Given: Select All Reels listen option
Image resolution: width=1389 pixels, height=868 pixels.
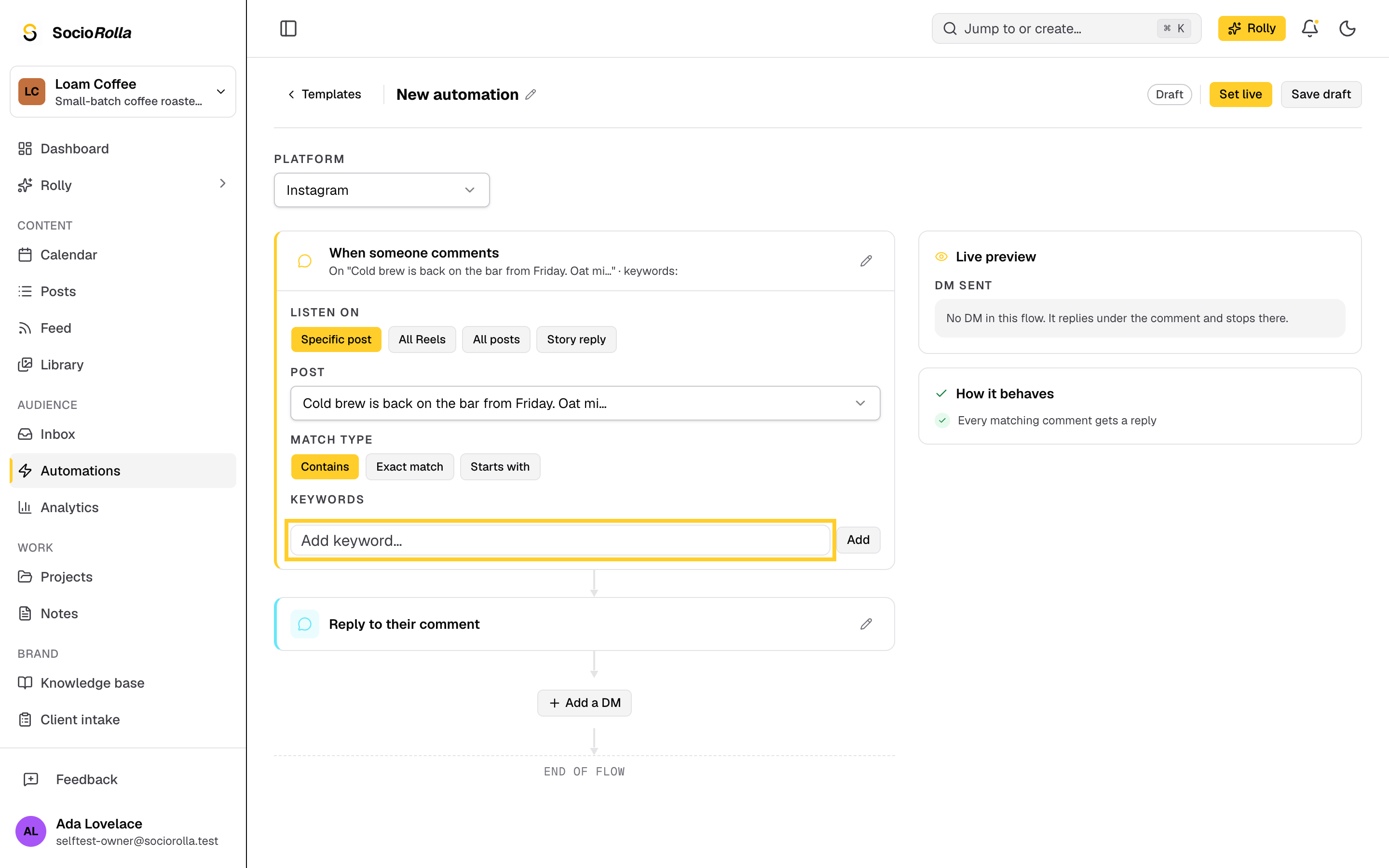Looking at the screenshot, I should (422, 339).
